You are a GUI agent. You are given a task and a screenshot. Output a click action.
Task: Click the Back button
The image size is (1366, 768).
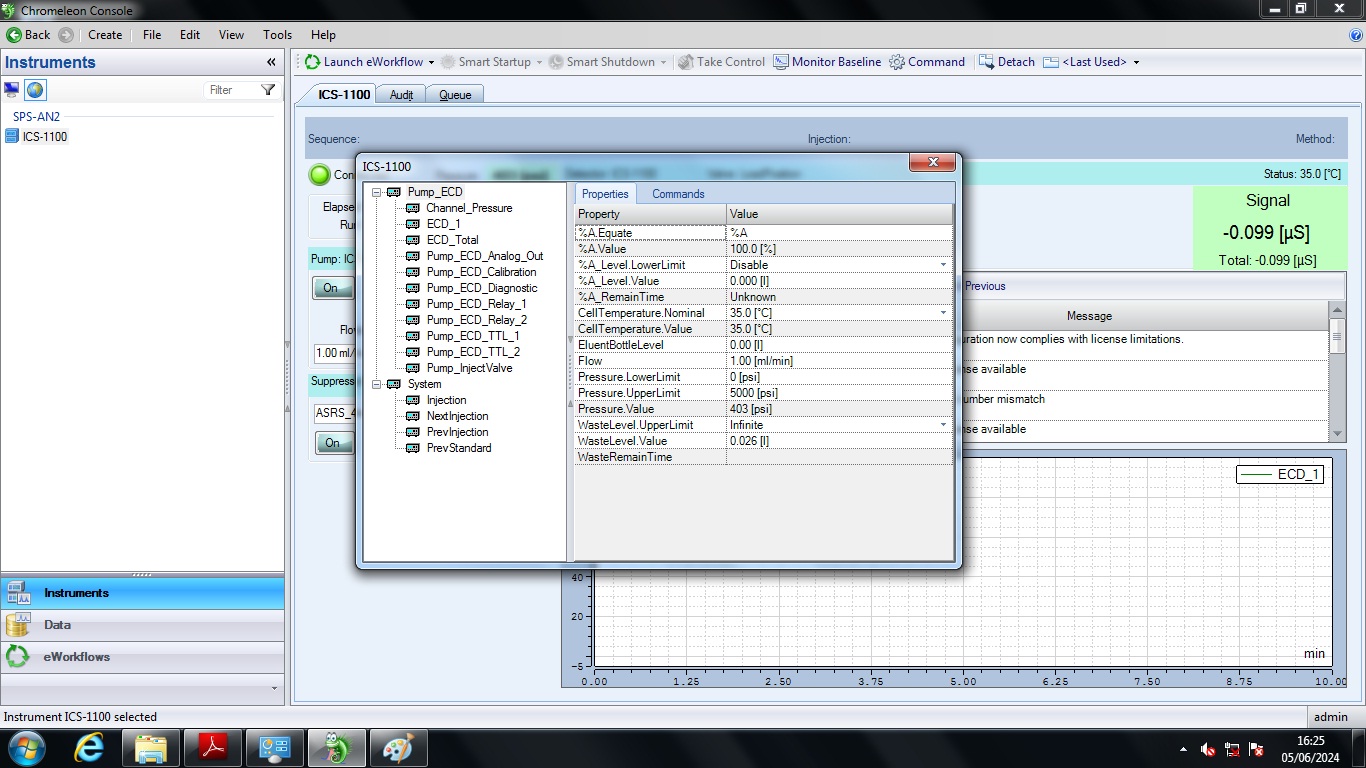tap(28, 35)
